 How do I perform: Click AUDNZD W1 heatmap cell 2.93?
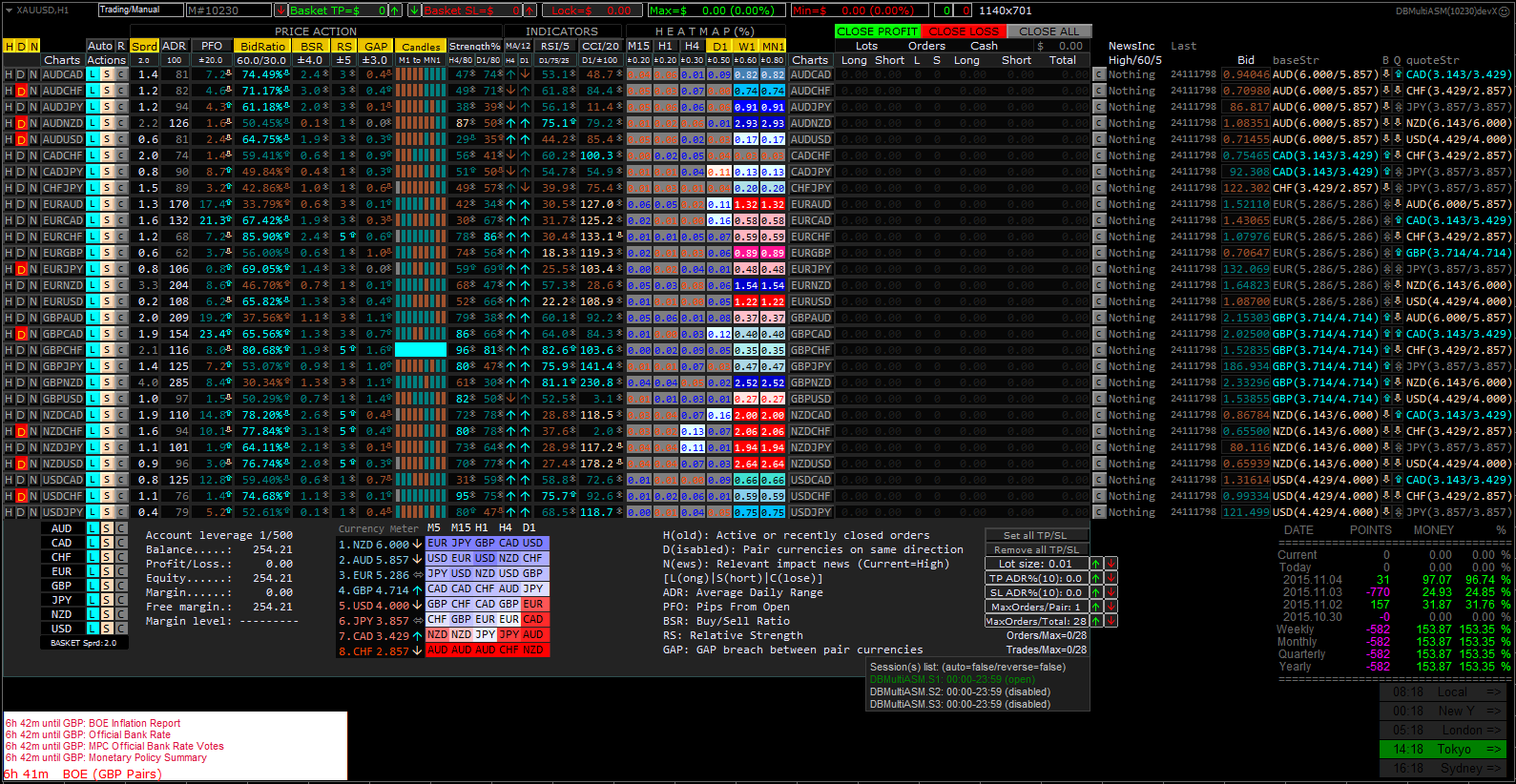pyautogui.click(x=746, y=123)
